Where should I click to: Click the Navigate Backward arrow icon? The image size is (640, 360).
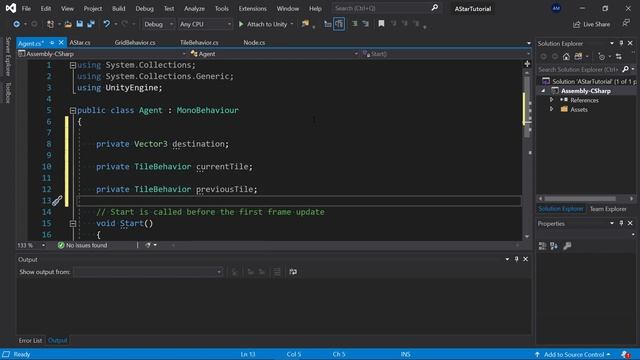tap(16, 24)
